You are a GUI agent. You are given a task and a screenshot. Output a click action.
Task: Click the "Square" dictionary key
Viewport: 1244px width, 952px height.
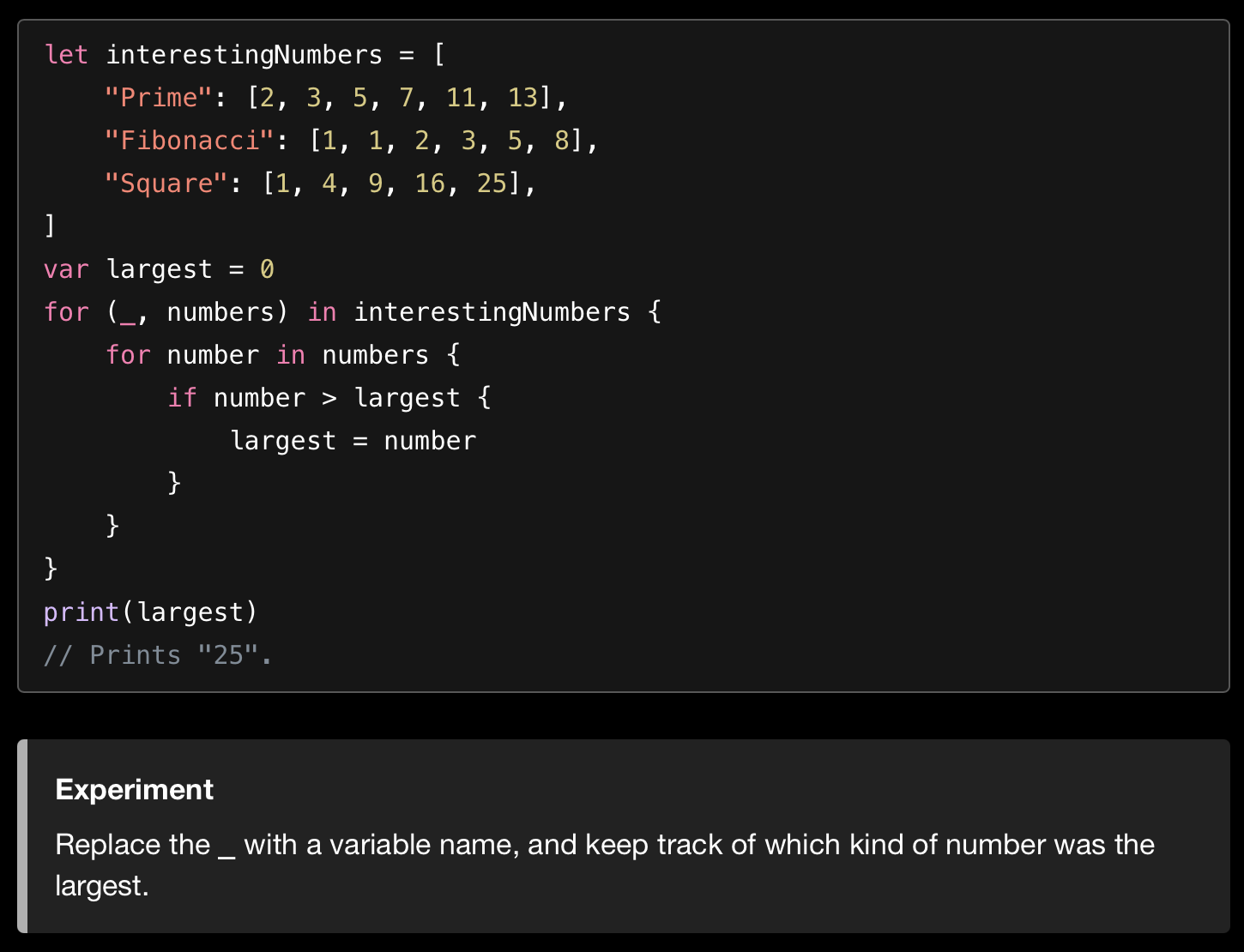[x=166, y=184]
